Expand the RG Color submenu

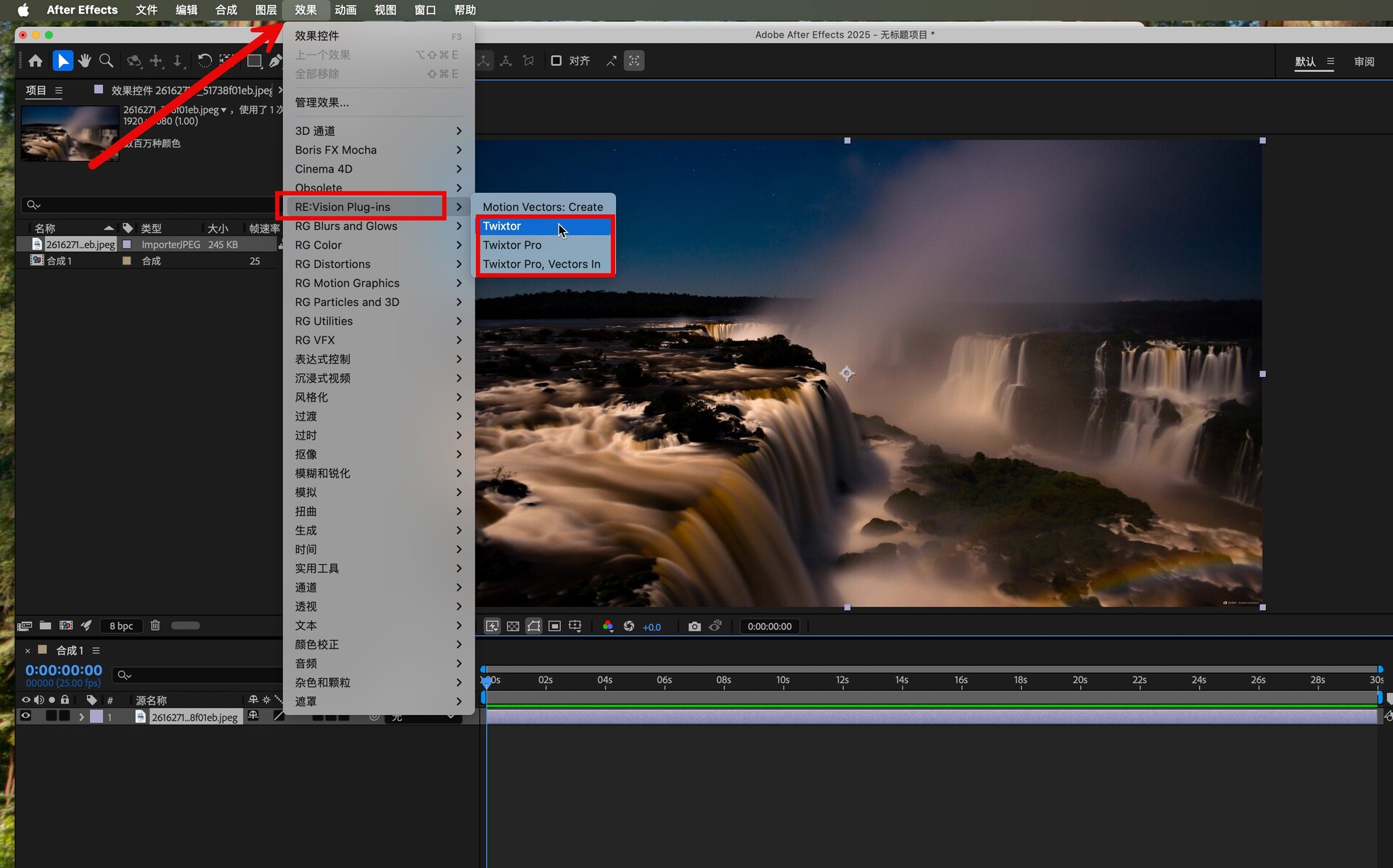coord(379,245)
